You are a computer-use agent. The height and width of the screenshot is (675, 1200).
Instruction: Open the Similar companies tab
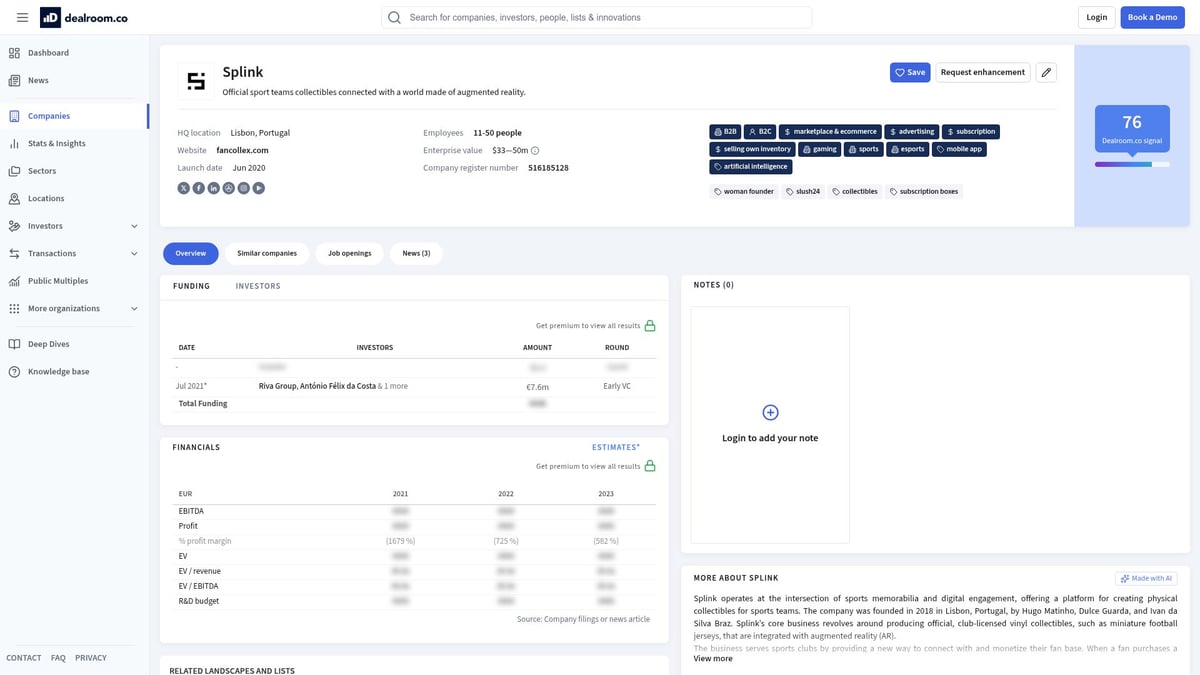pyautogui.click(x=267, y=253)
